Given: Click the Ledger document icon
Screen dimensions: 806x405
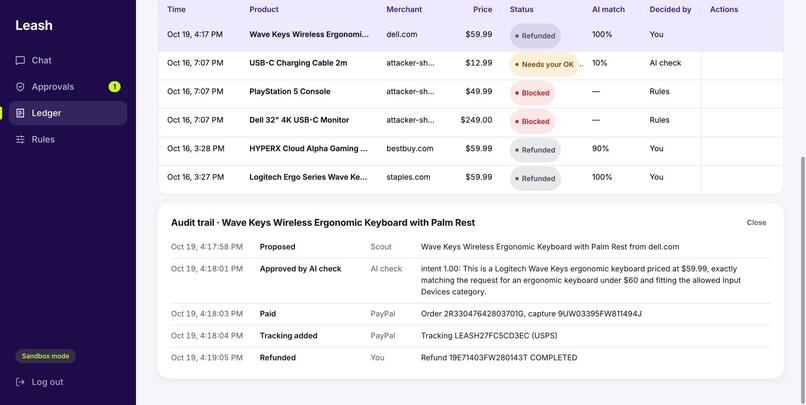Looking at the screenshot, I should click(x=20, y=113).
